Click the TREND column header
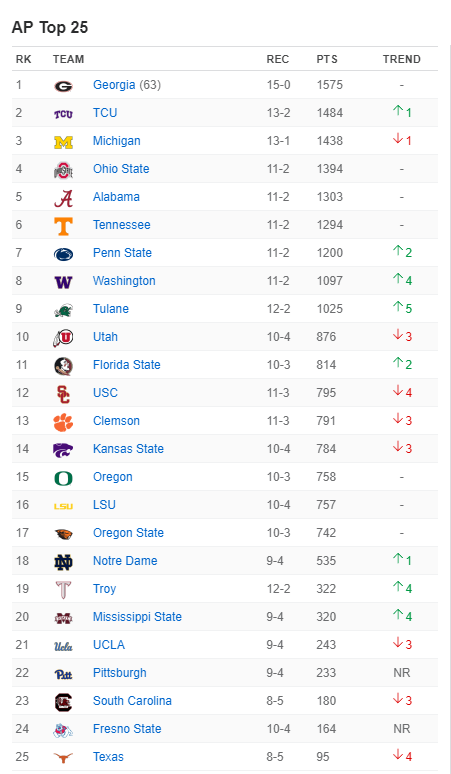 click(x=401, y=59)
